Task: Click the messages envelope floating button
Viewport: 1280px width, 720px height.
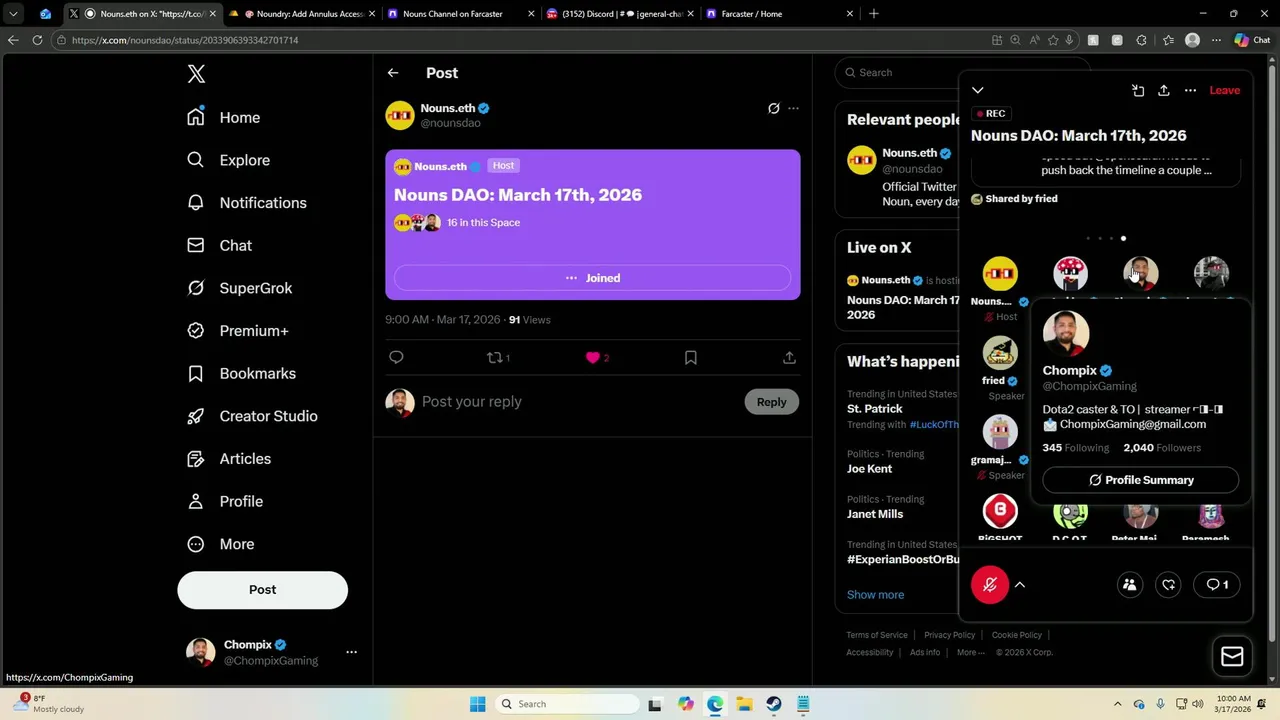Action: click(1232, 656)
